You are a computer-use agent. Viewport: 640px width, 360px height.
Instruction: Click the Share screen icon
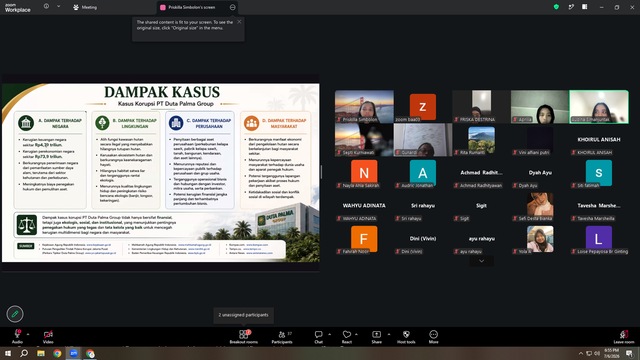coord(376,336)
